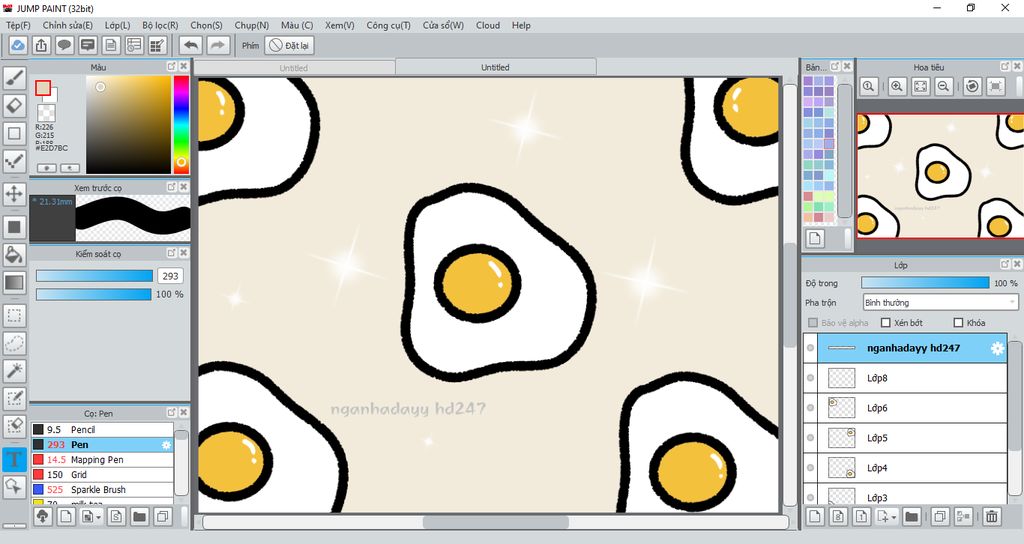Click the foreground color swatch
Viewport: 1024px width, 544px height.
tap(43, 88)
